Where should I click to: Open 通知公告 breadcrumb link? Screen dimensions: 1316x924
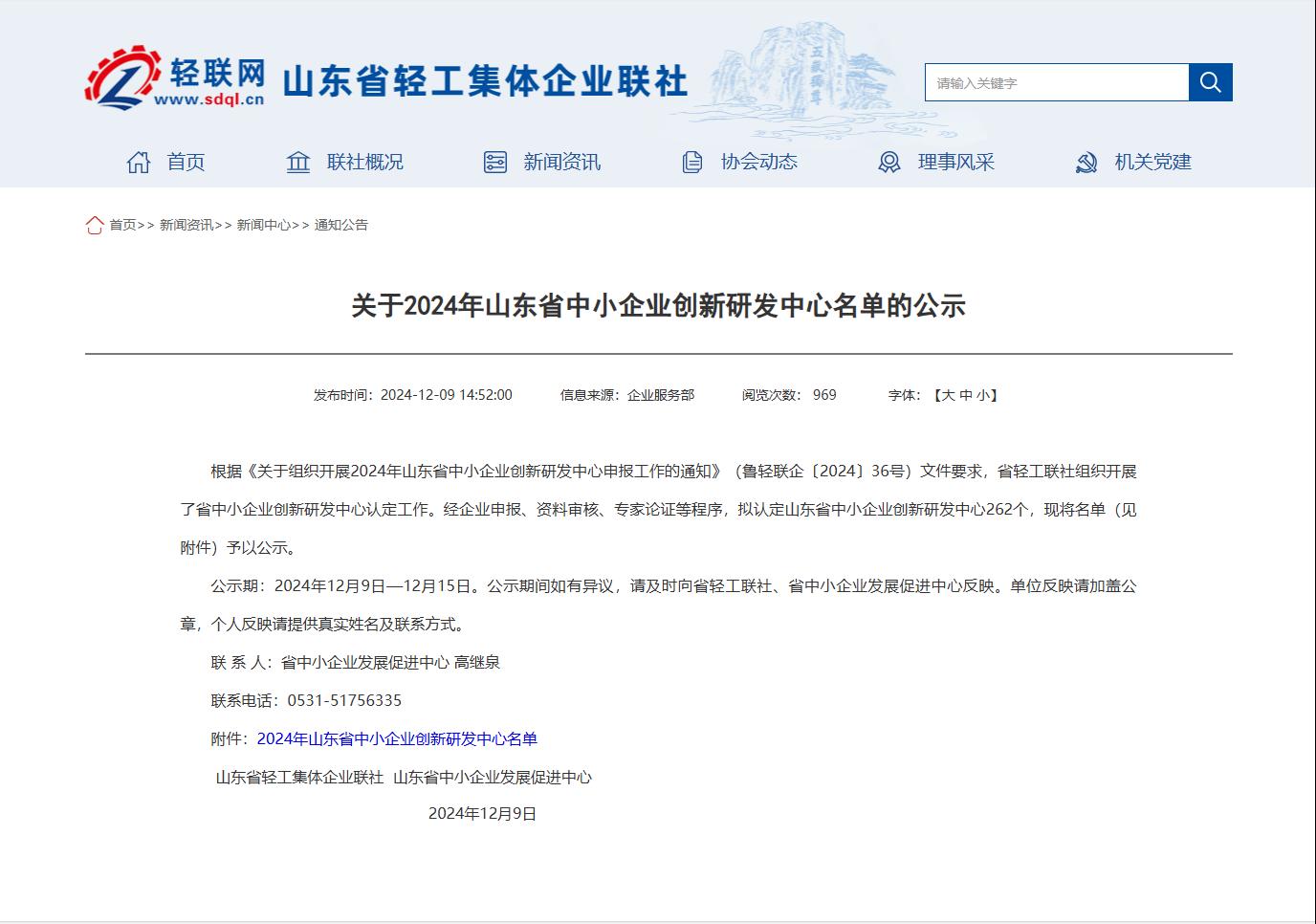click(x=341, y=225)
